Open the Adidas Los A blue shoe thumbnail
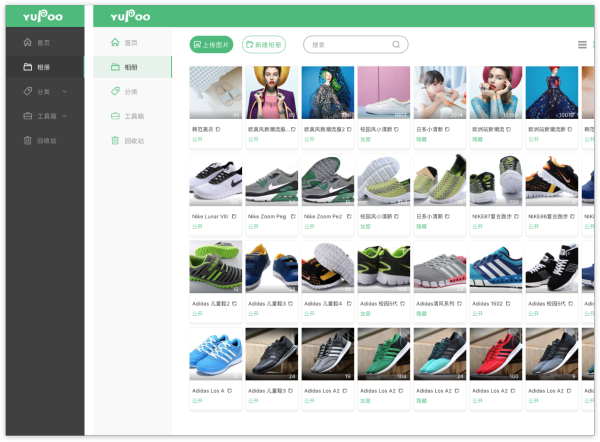The height and width of the screenshot is (442, 600). [x=215, y=354]
